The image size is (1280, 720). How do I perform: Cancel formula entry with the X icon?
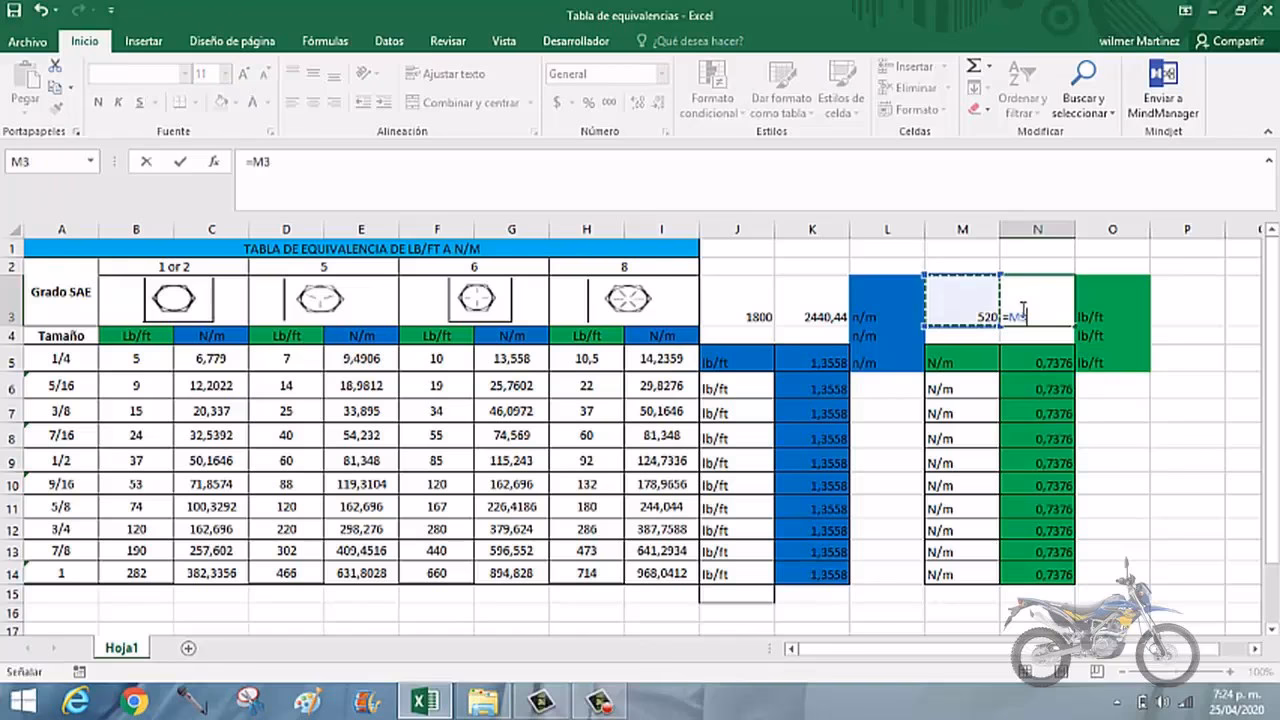(x=146, y=162)
